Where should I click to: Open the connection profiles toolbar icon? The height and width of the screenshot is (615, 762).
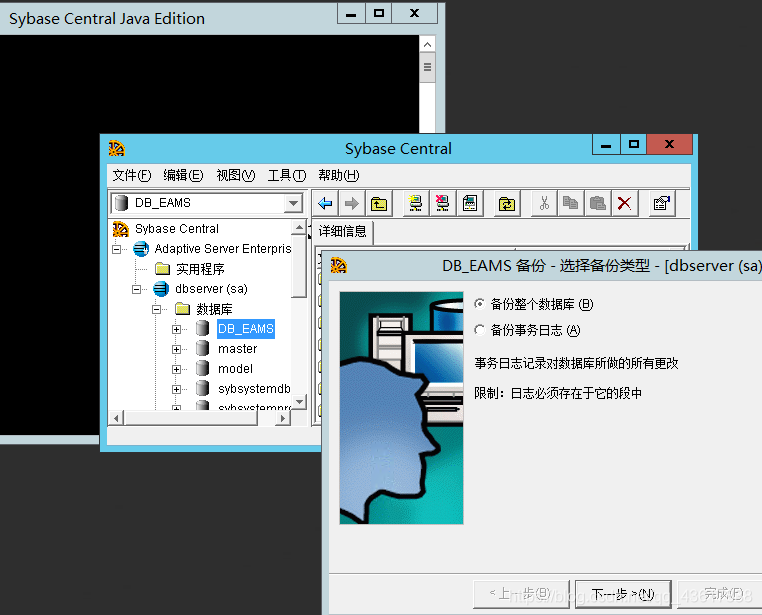click(x=470, y=203)
